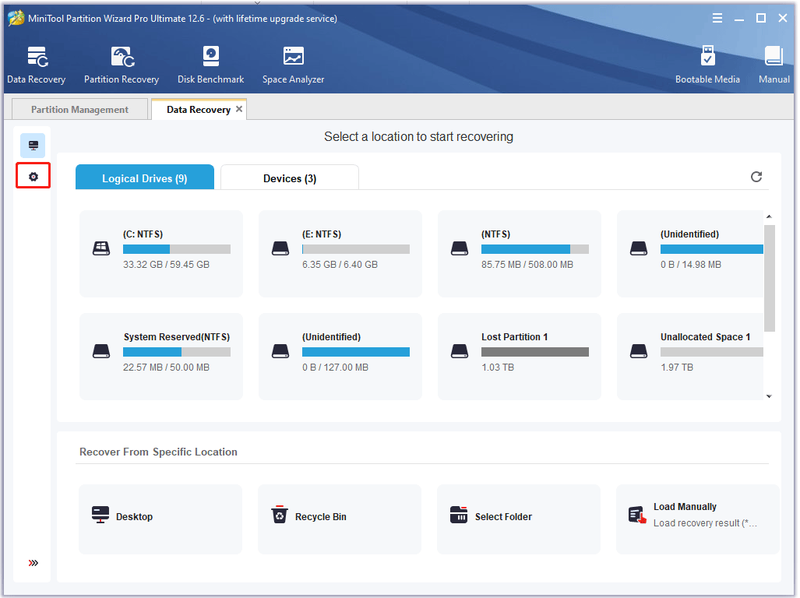Select the C: NTFS drive
The image size is (800, 598).
(161, 253)
